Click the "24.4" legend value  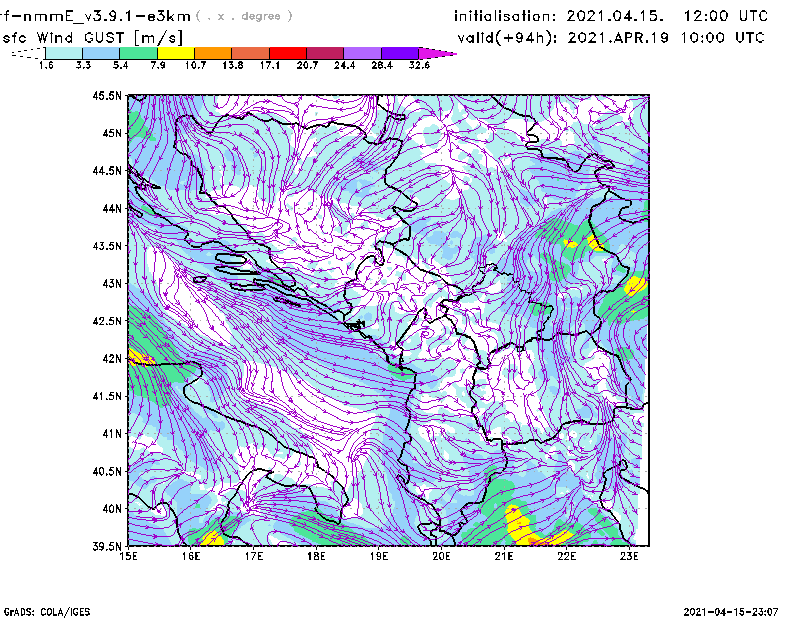(x=344, y=65)
